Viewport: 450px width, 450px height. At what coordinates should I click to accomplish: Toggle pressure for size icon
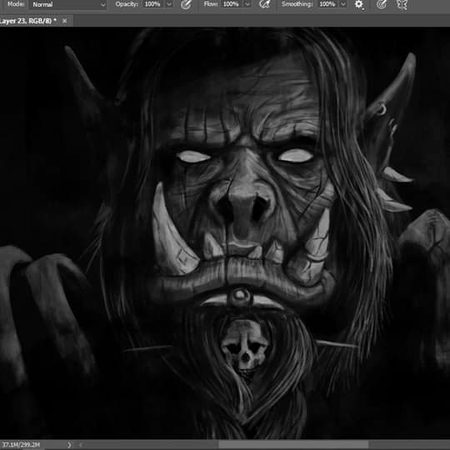pyautogui.click(x=382, y=5)
